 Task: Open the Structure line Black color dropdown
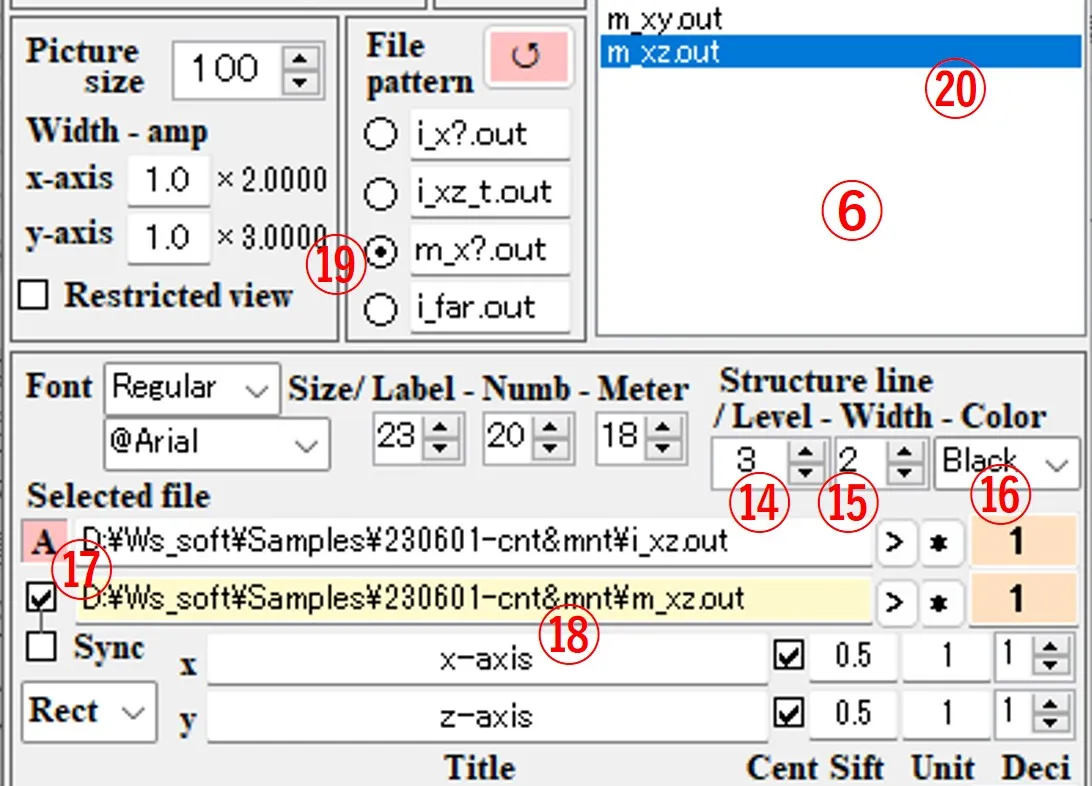coord(1007,463)
